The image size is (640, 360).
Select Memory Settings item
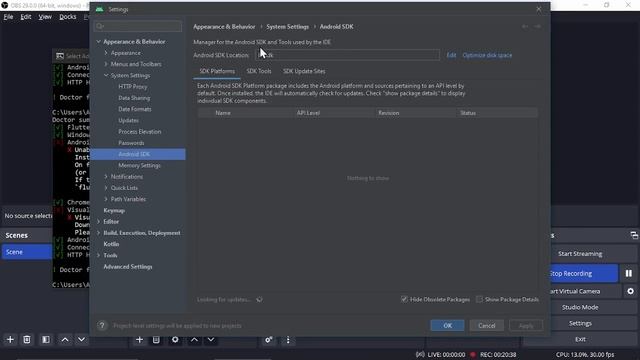click(x=139, y=165)
